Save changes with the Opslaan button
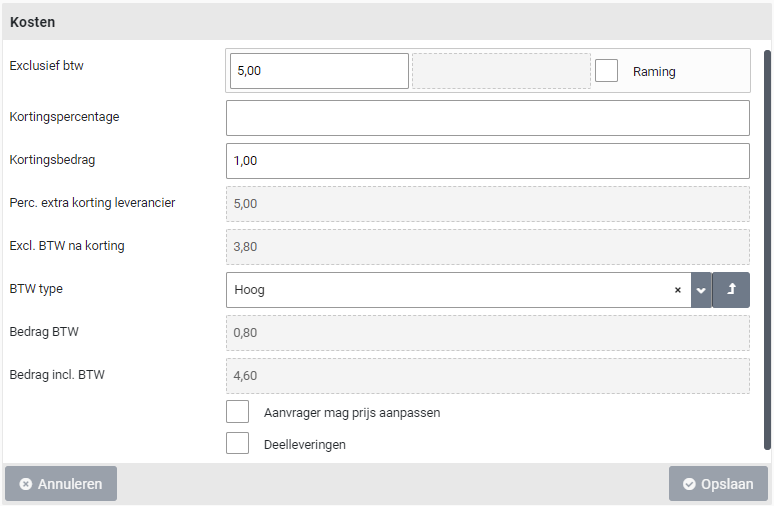 pos(718,484)
